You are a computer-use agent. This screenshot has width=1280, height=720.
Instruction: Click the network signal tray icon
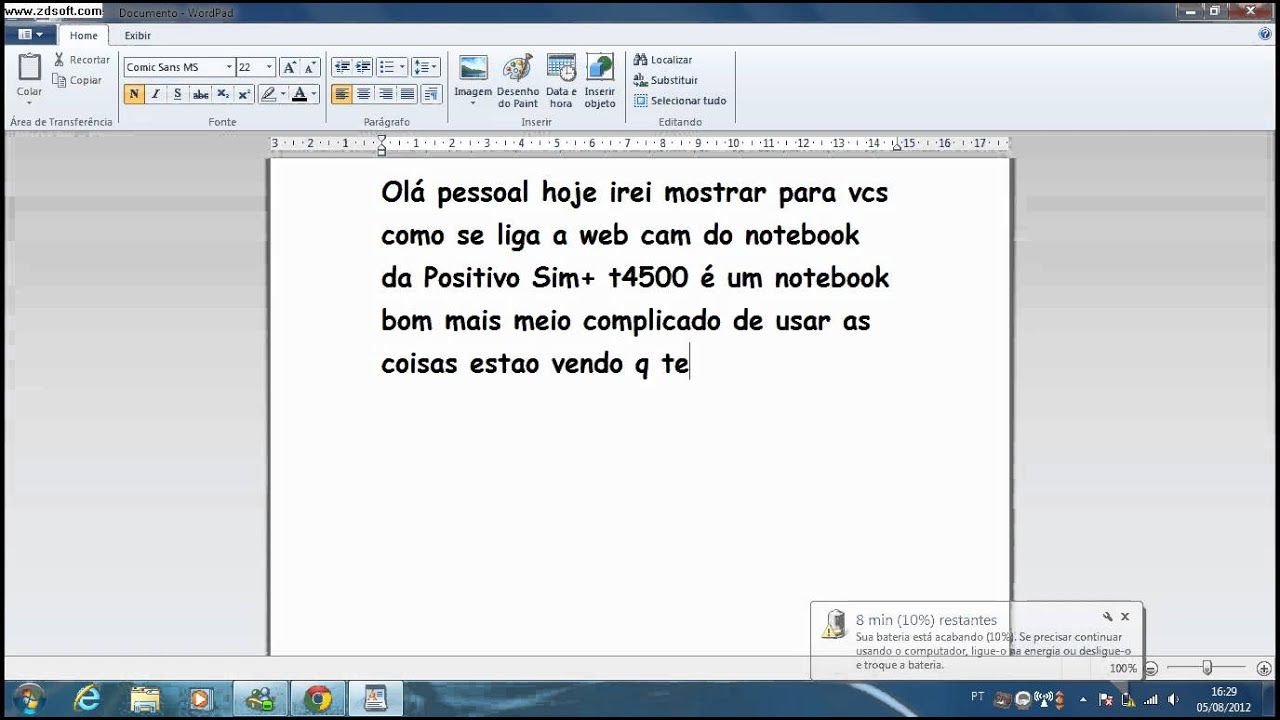coord(1150,699)
